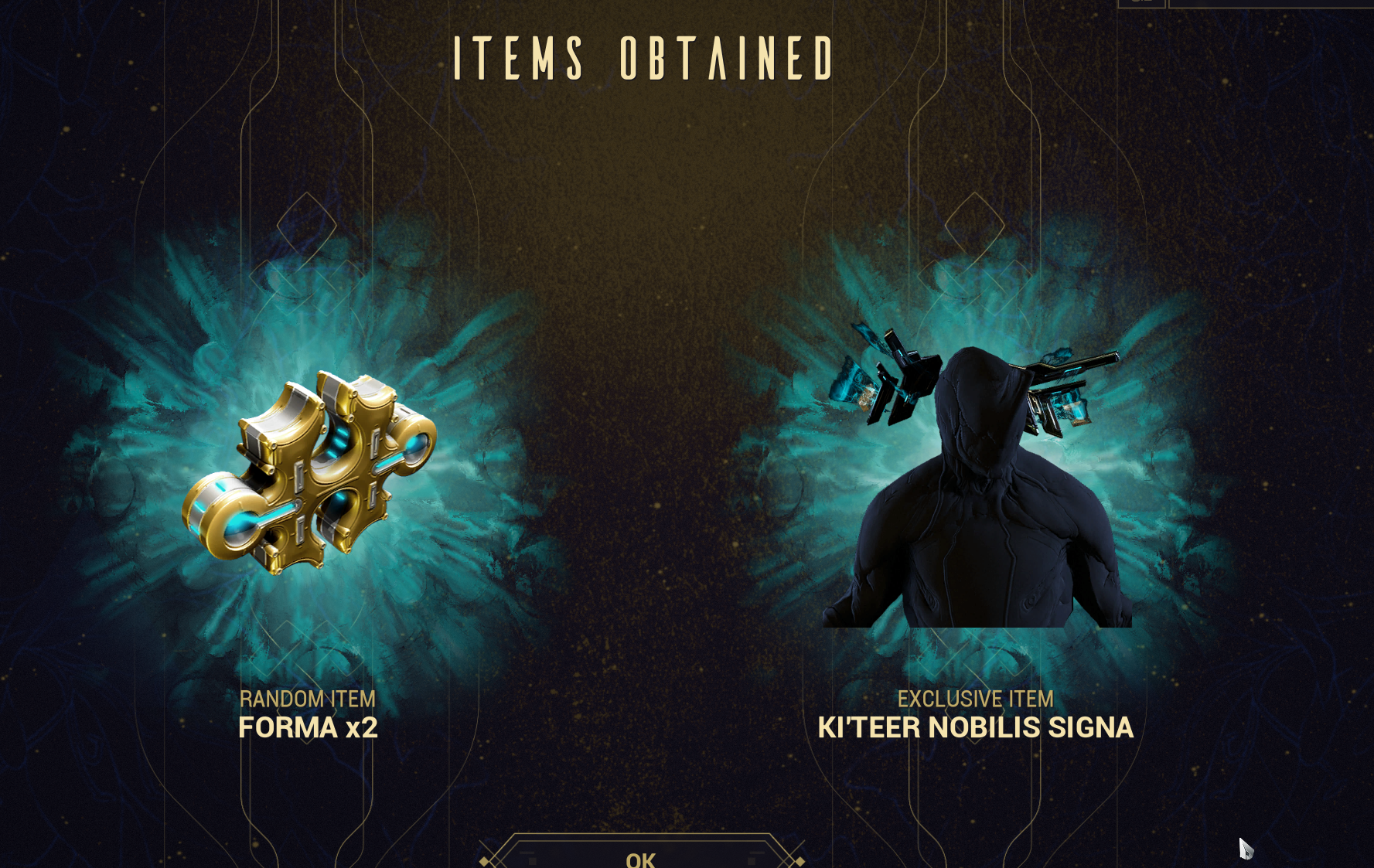The height and width of the screenshot is (868, 1374).
Task: Click the RANDOM ITEM label
Action: pyautogui.click(x=308, y=699)
